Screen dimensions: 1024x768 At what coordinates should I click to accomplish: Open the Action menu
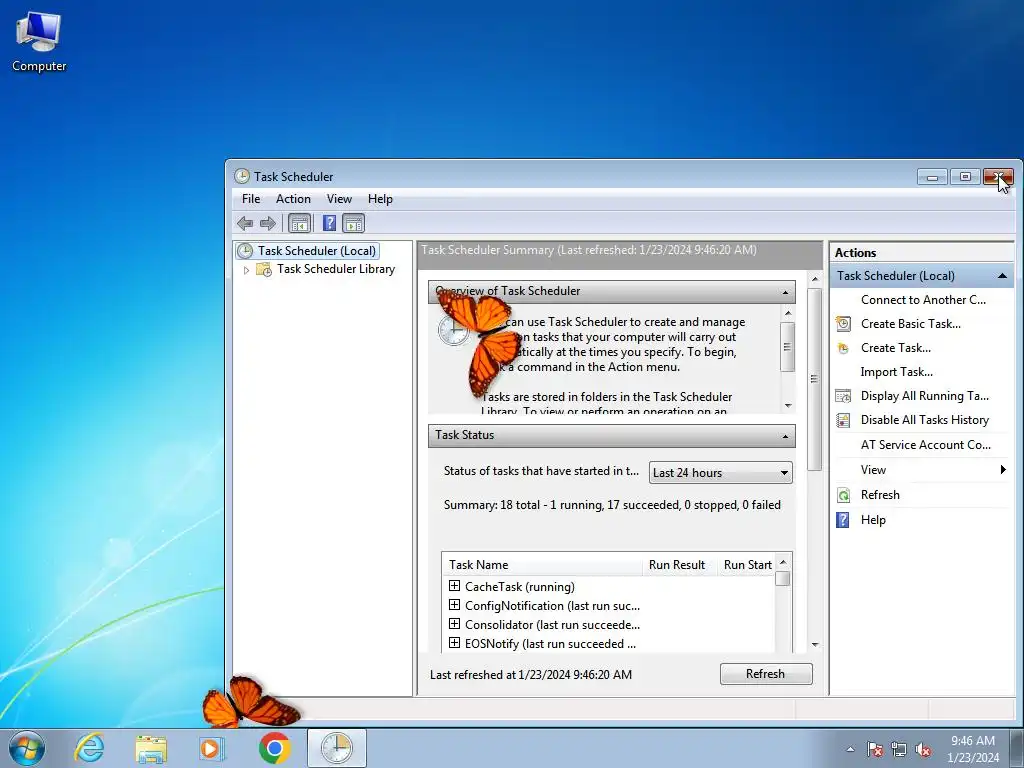(x=293, y=199)
